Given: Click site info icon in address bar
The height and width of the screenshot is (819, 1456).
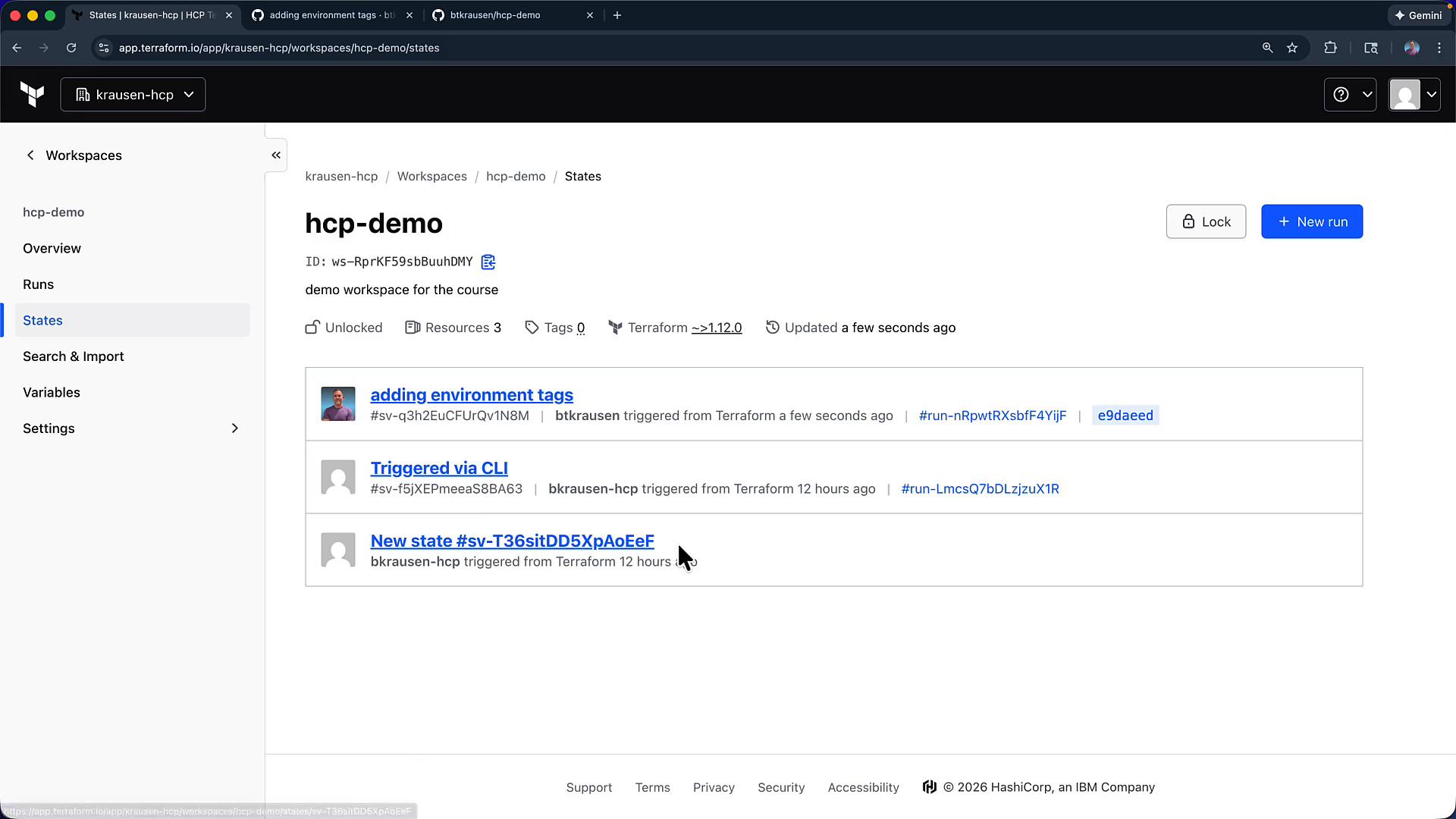Looking at the screenshot, I should pyautogui.click(x=104, y=48).
